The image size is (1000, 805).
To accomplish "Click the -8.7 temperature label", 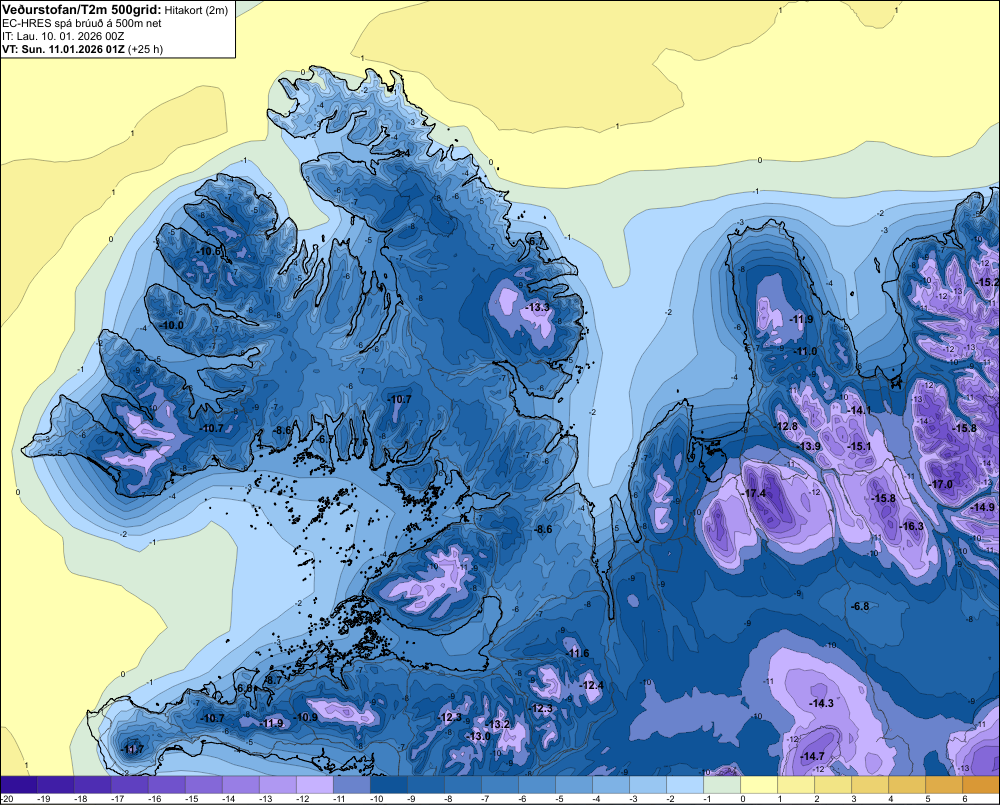I will click(x=274, y=681).
